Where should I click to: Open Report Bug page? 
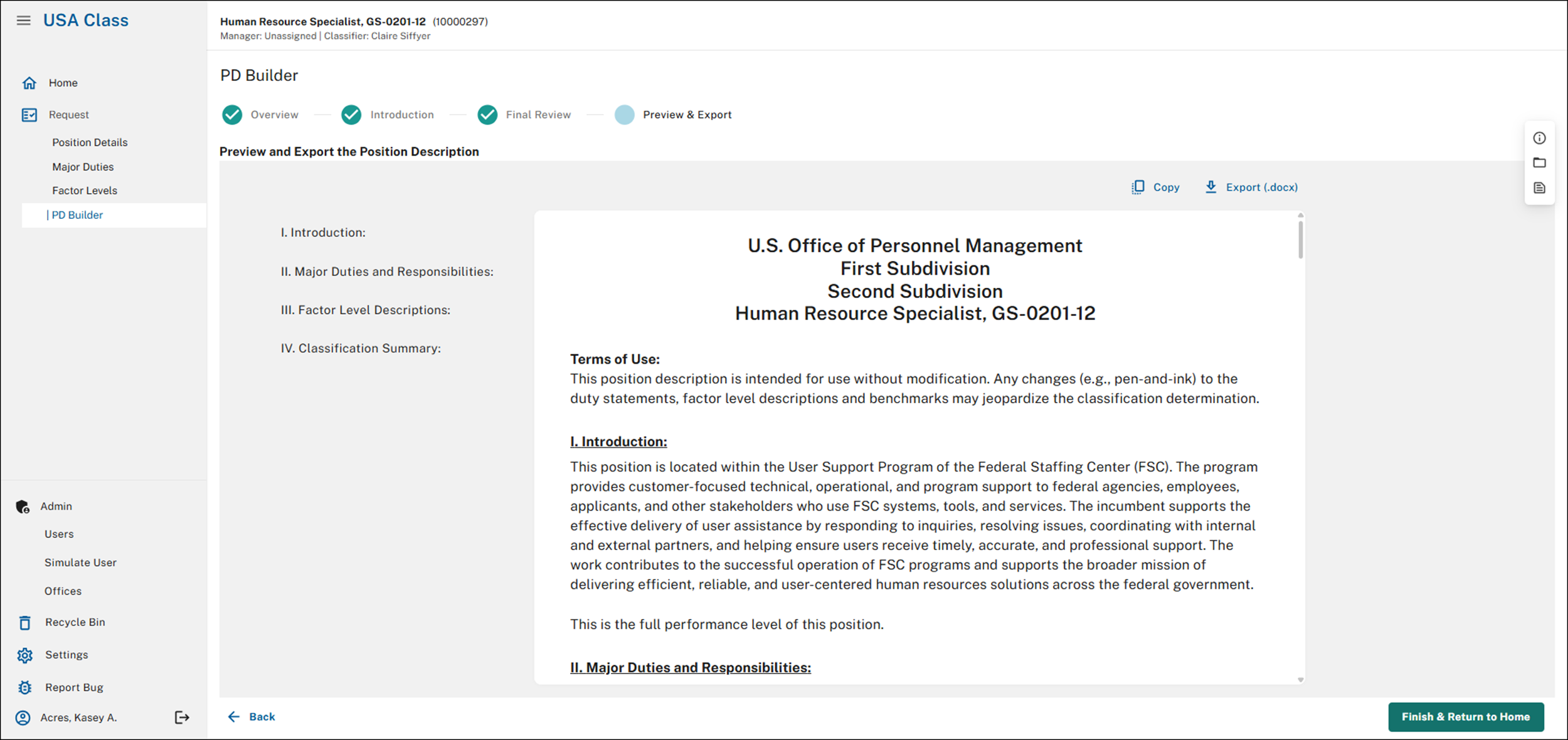click(x=74, y=687)
